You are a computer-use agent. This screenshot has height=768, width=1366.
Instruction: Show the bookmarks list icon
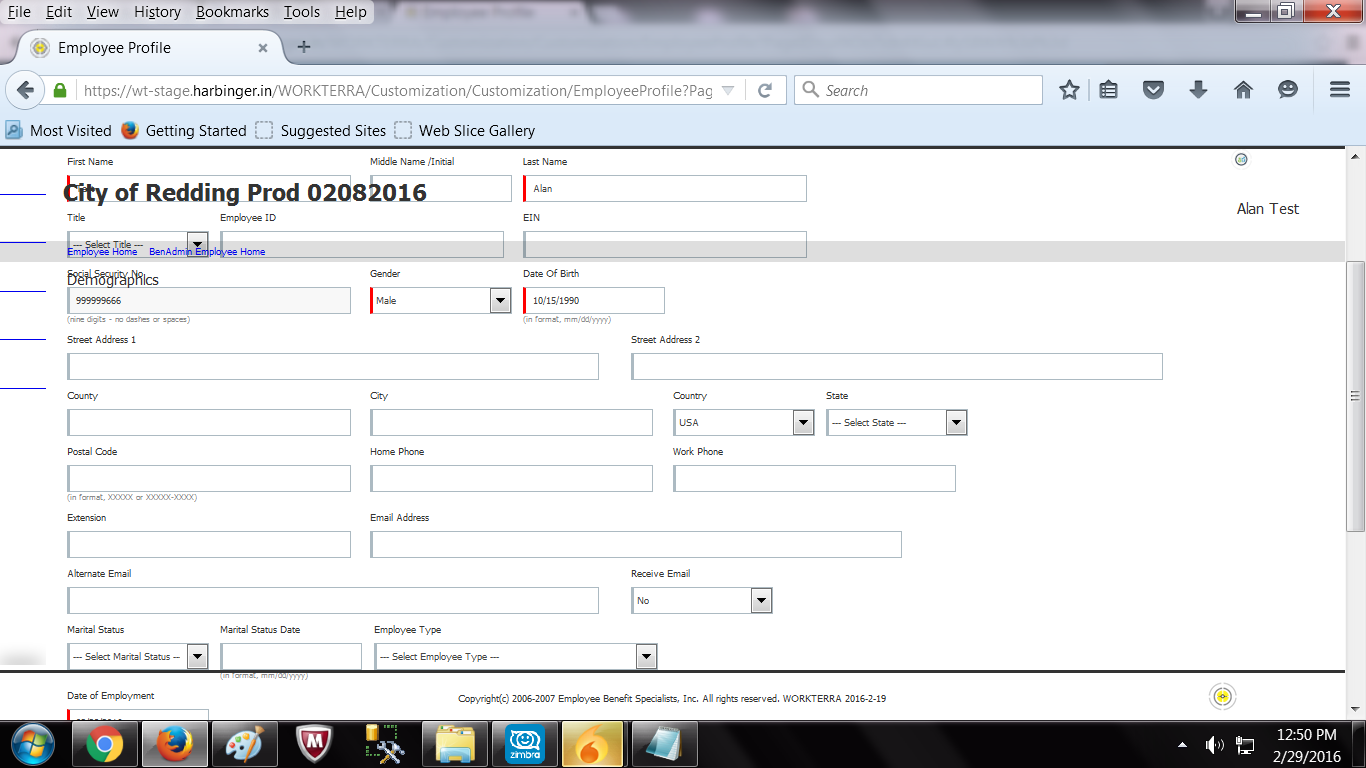tap(1108, 90)
